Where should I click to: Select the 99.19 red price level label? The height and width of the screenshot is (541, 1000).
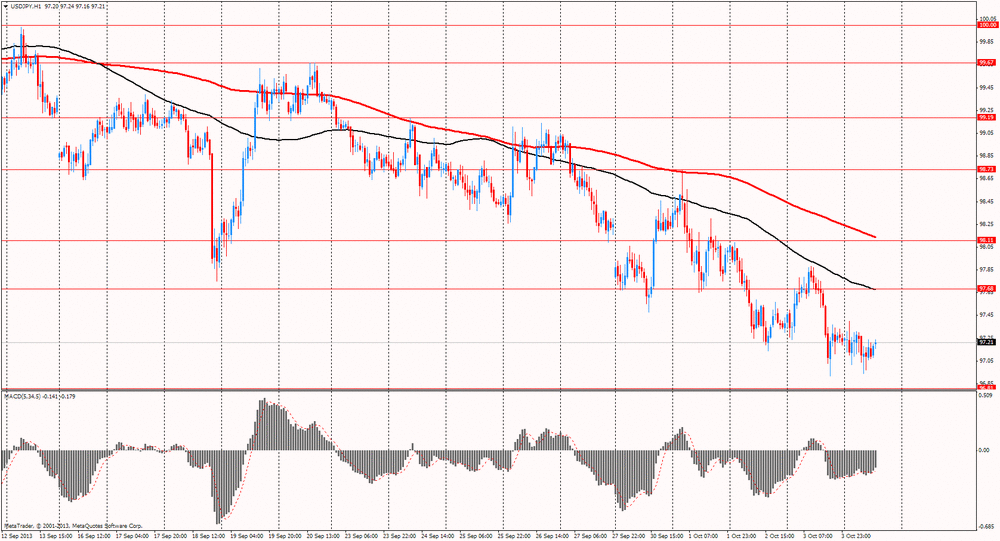(987, 117)
